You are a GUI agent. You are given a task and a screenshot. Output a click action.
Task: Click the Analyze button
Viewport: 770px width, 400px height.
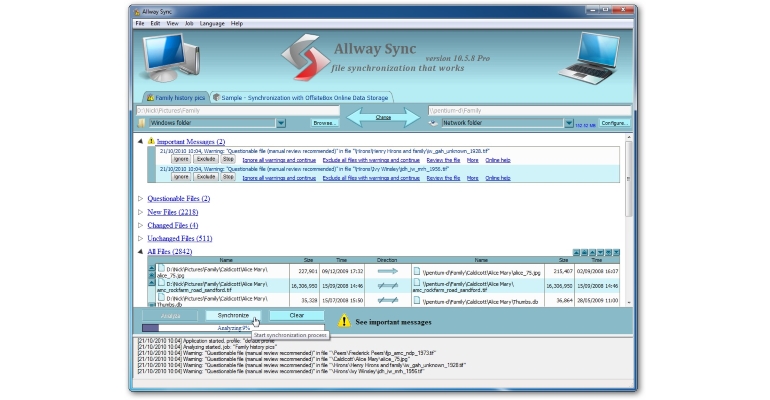tap(170, 316)
